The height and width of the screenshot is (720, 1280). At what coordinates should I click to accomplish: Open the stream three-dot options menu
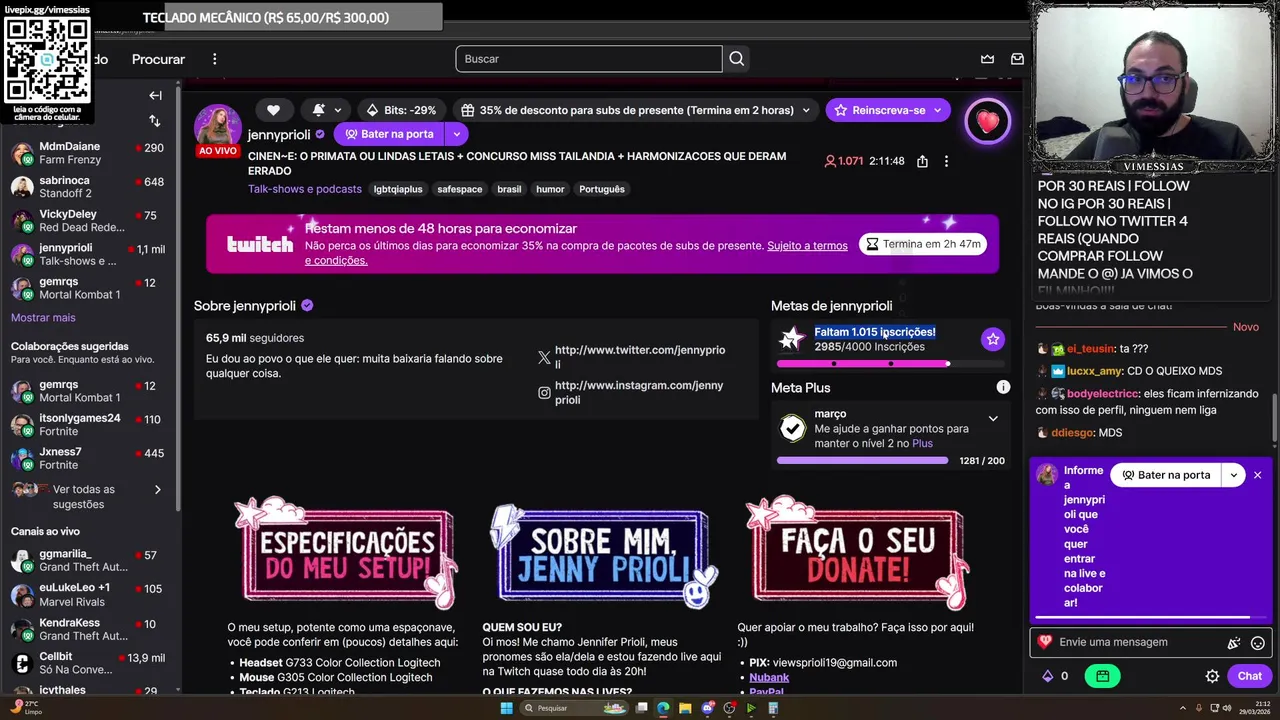[x=946, y=161]
